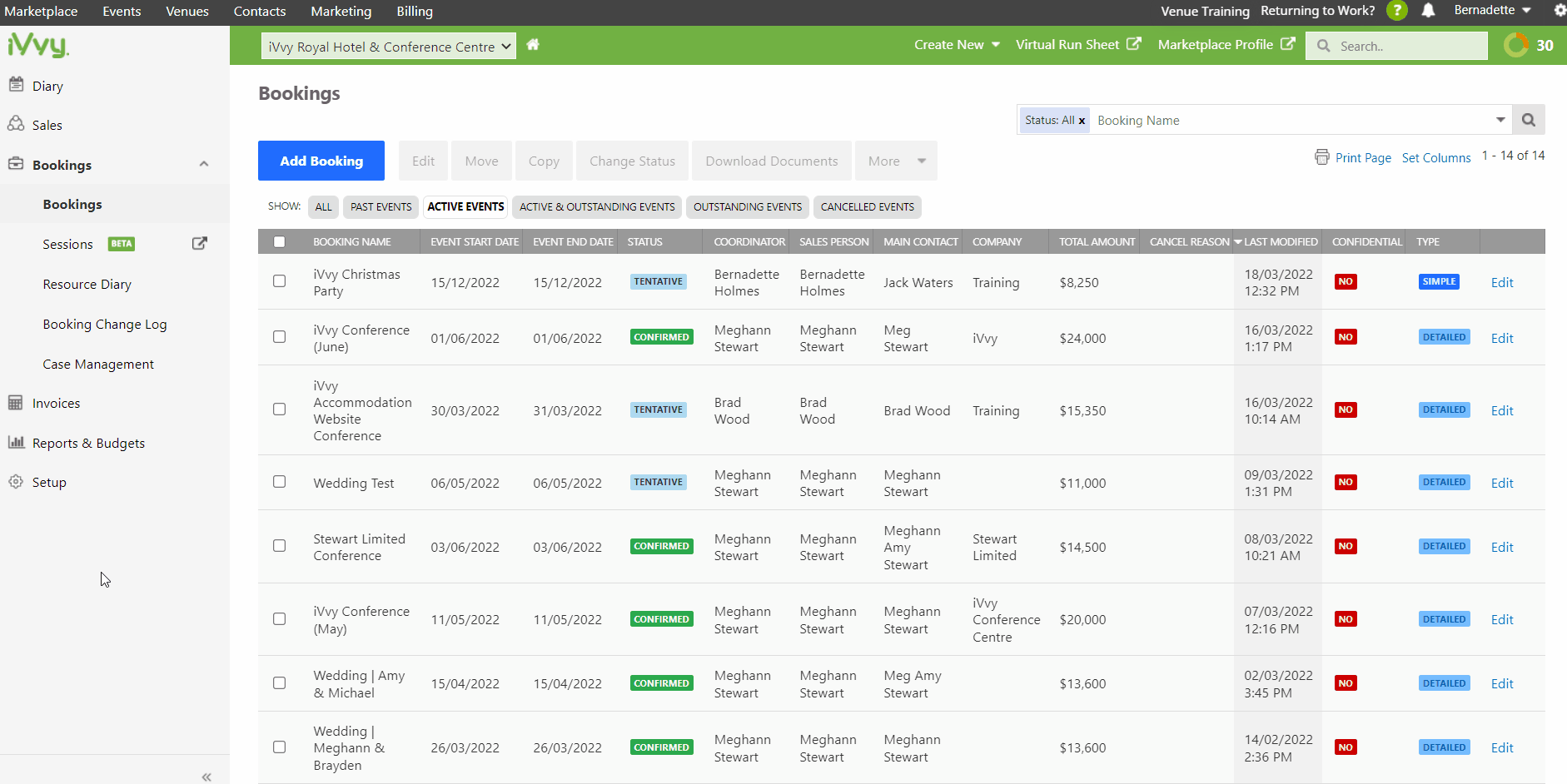
Task: Open the Venues top menu
Action: click(x=187, y=12)
